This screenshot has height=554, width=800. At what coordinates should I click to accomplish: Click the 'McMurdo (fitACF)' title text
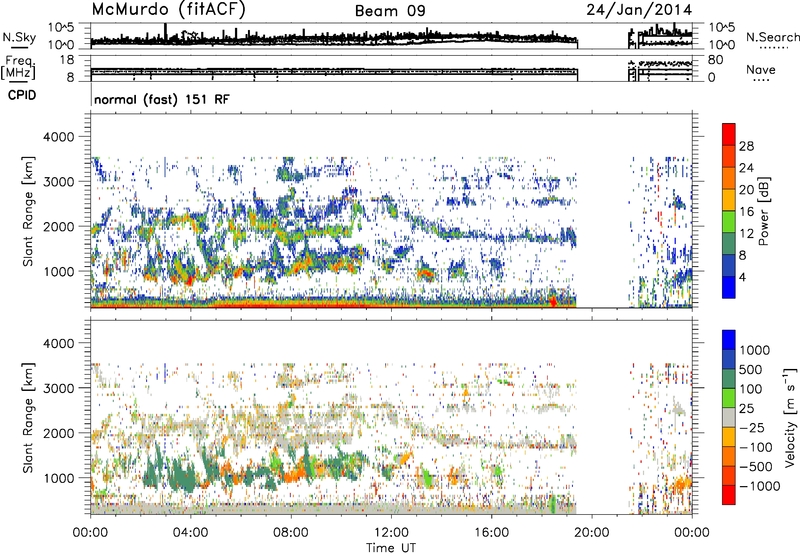168,9
